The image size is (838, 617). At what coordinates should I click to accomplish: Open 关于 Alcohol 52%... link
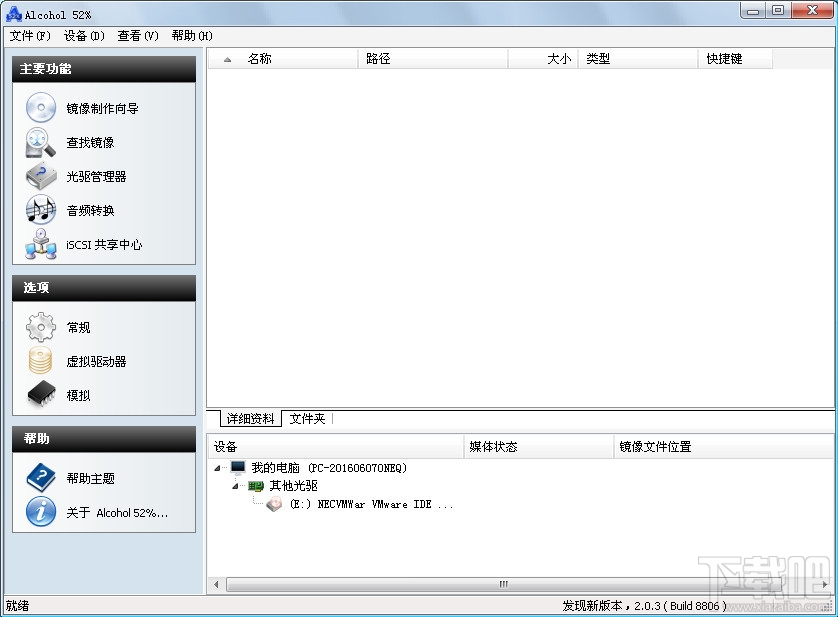click(x=117, y=513)
